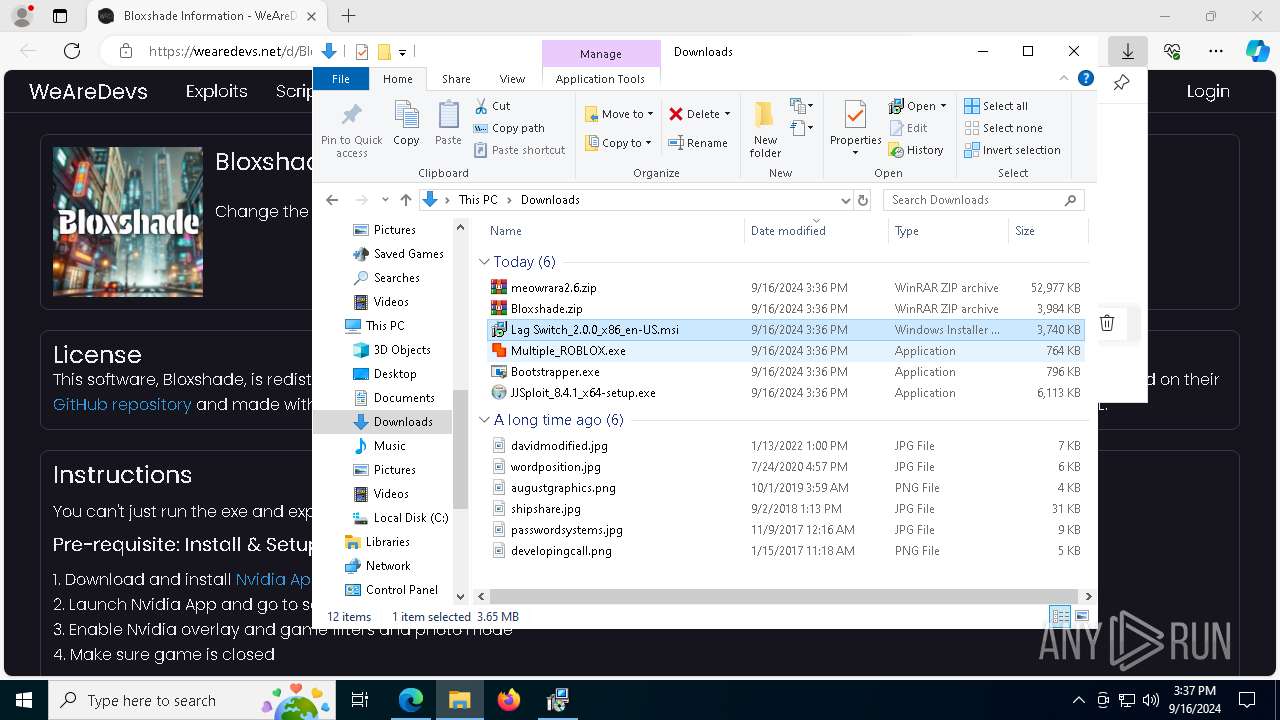
Task: Switch to details view button
Action: click(x=1060, y=616)
